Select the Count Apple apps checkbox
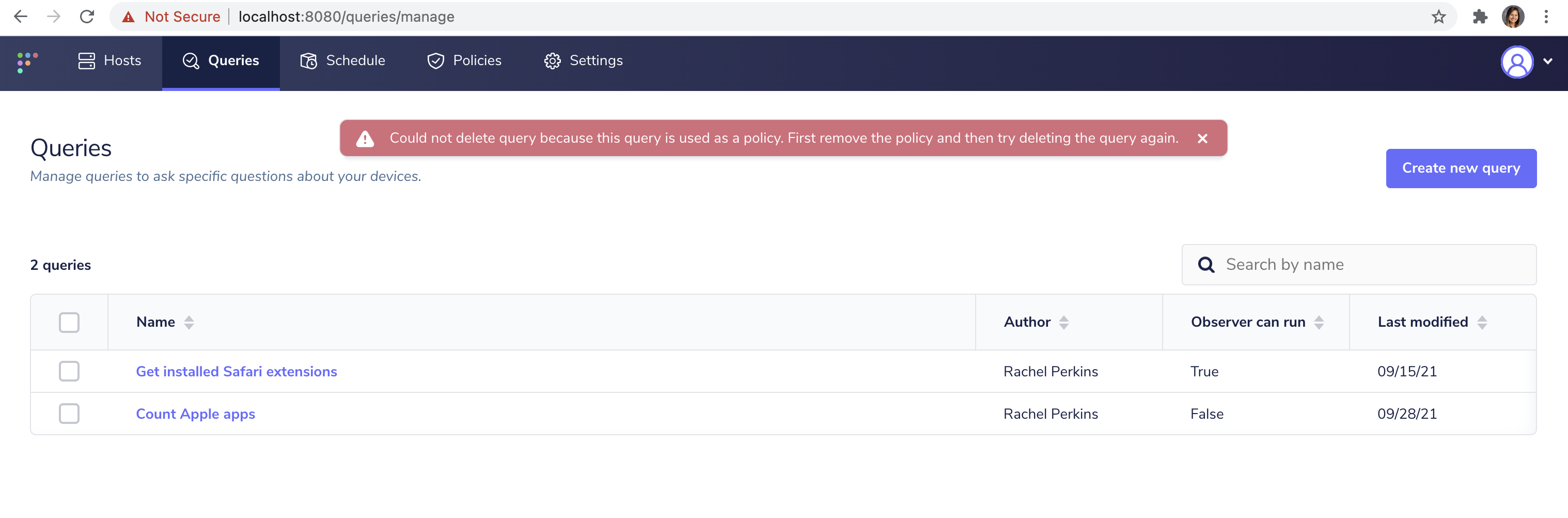This screenshot has width=1568, height=518. click(x=69, y=414)
